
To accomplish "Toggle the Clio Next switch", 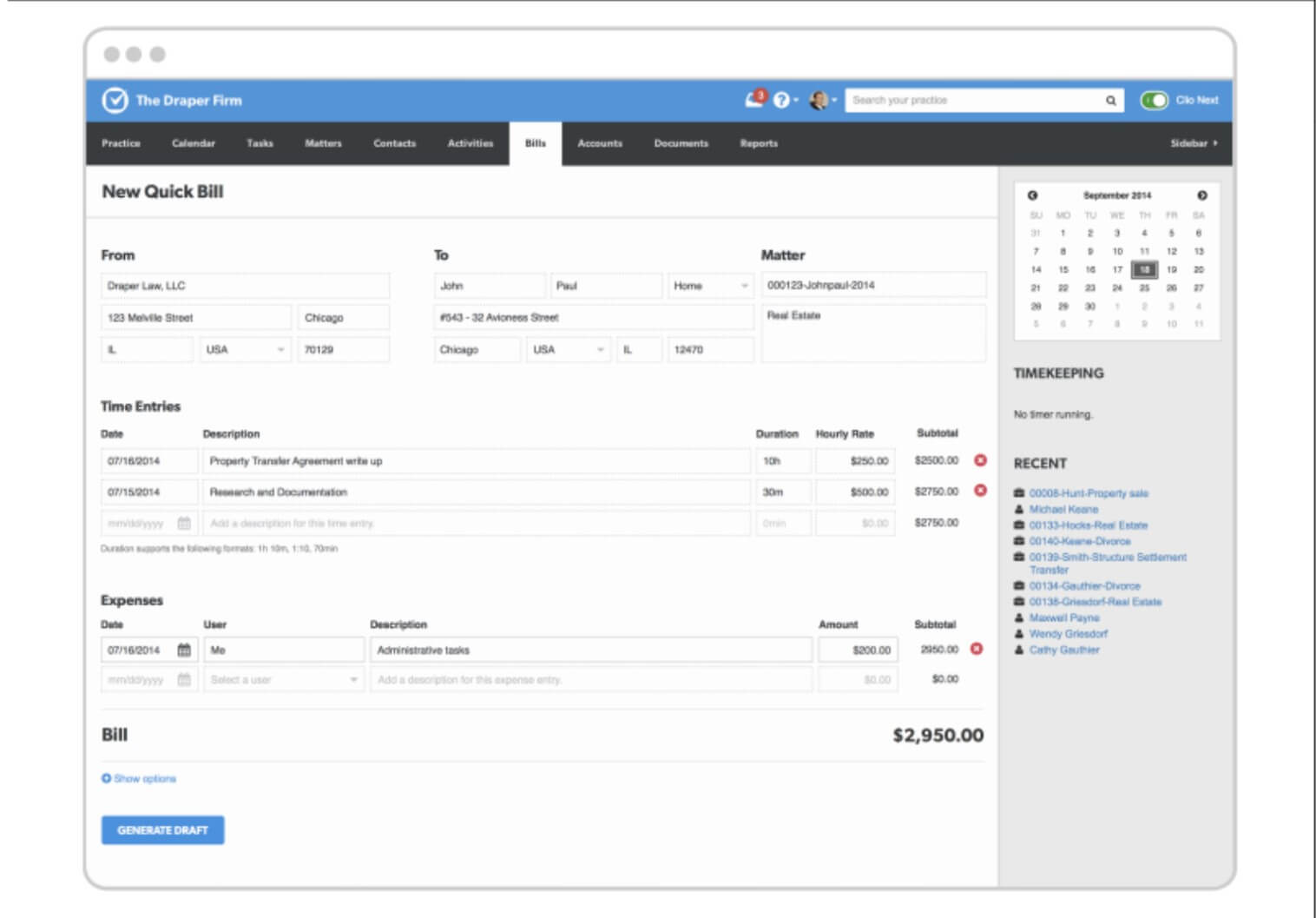I will [x=1154, y=101].
